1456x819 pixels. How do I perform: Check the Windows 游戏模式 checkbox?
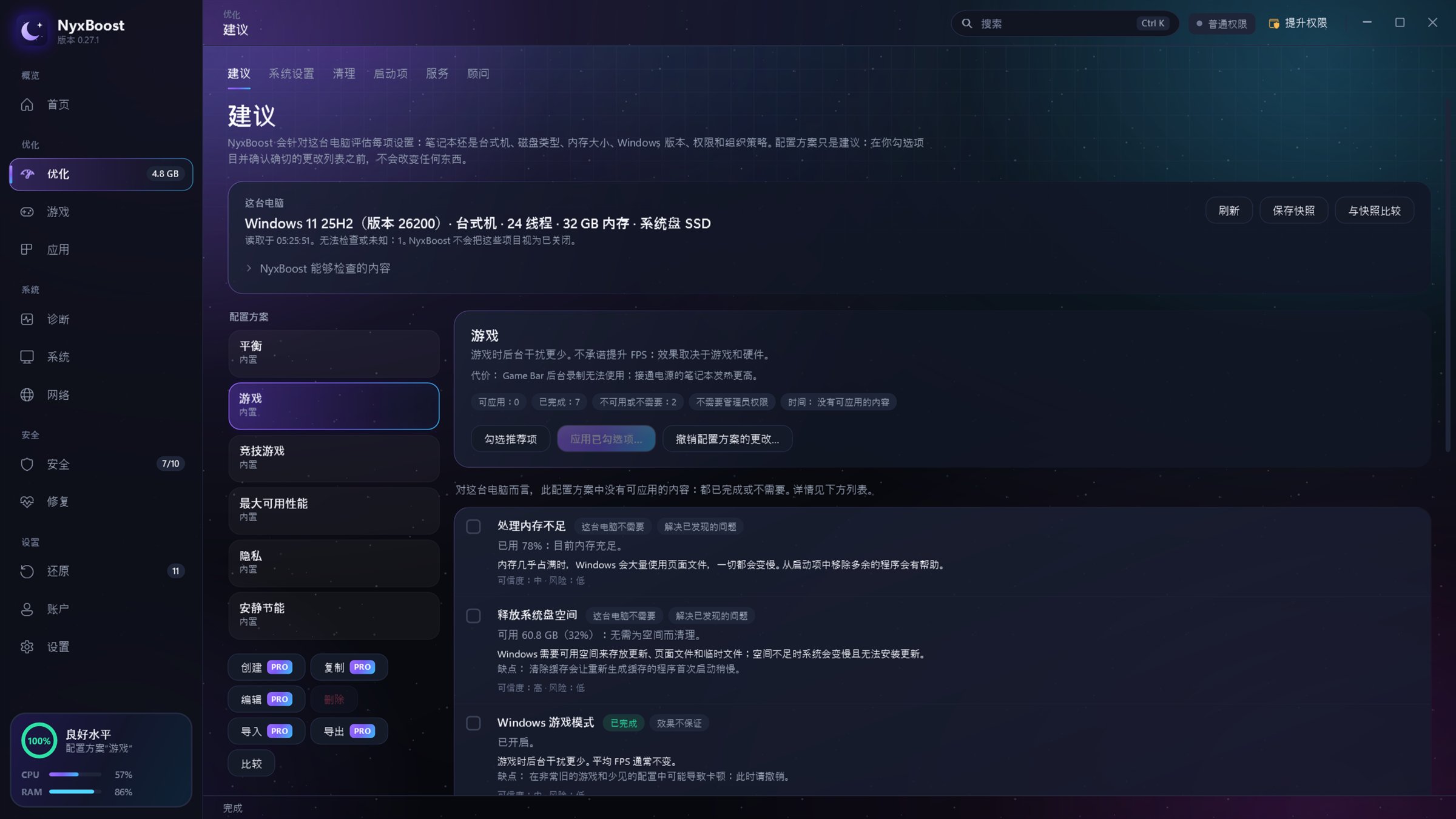click(x=473, y=723)
